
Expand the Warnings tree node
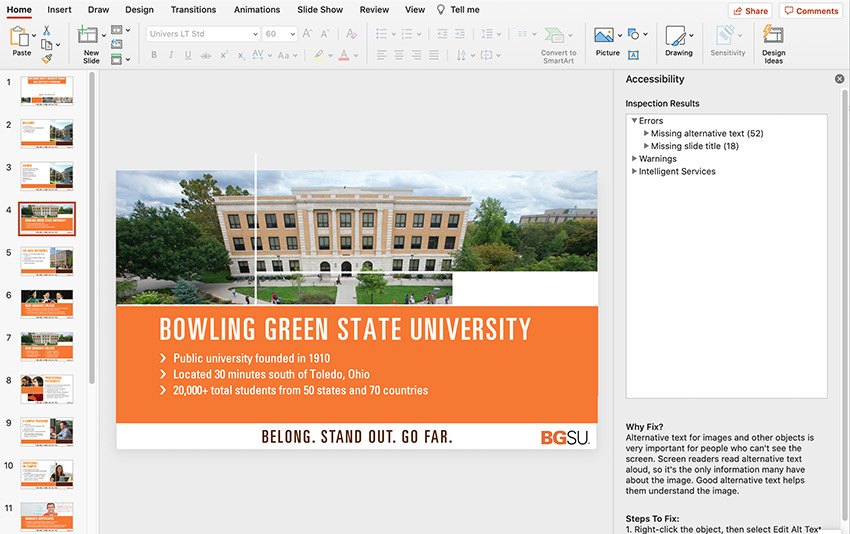click(x=634, y=159)
